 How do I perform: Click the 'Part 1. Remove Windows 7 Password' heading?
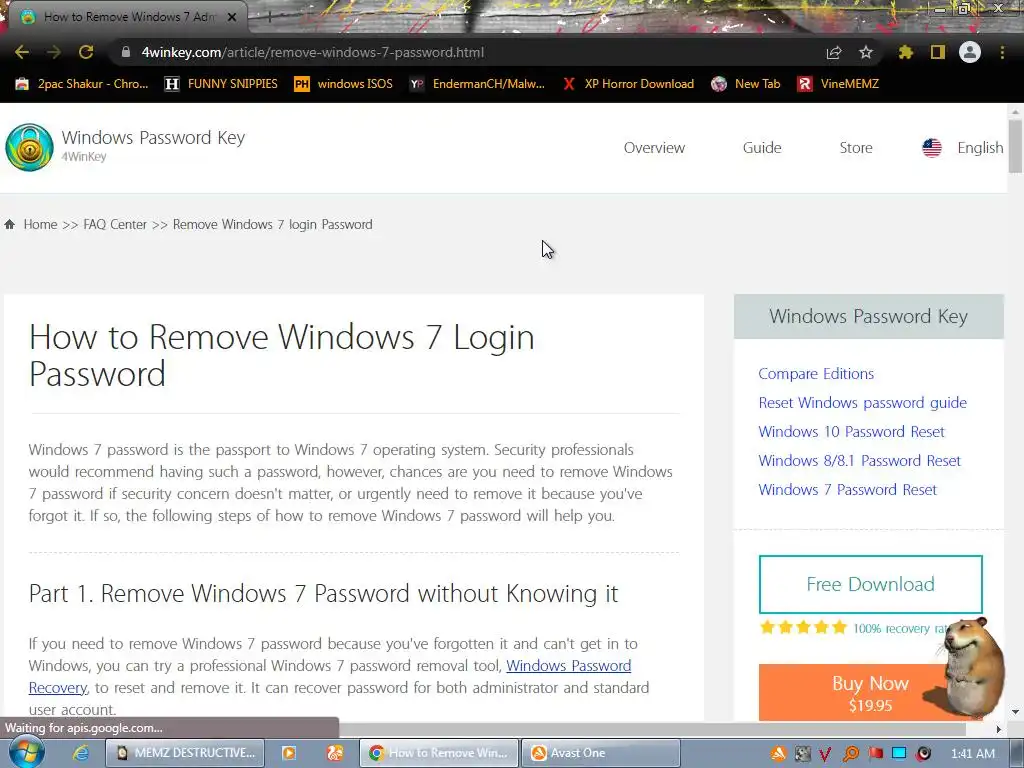[x=323, y=594]
